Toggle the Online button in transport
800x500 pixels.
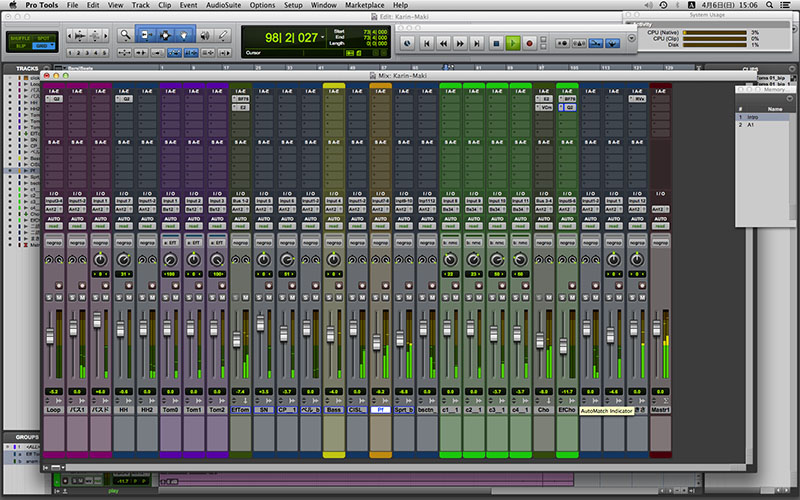(407, 44)
